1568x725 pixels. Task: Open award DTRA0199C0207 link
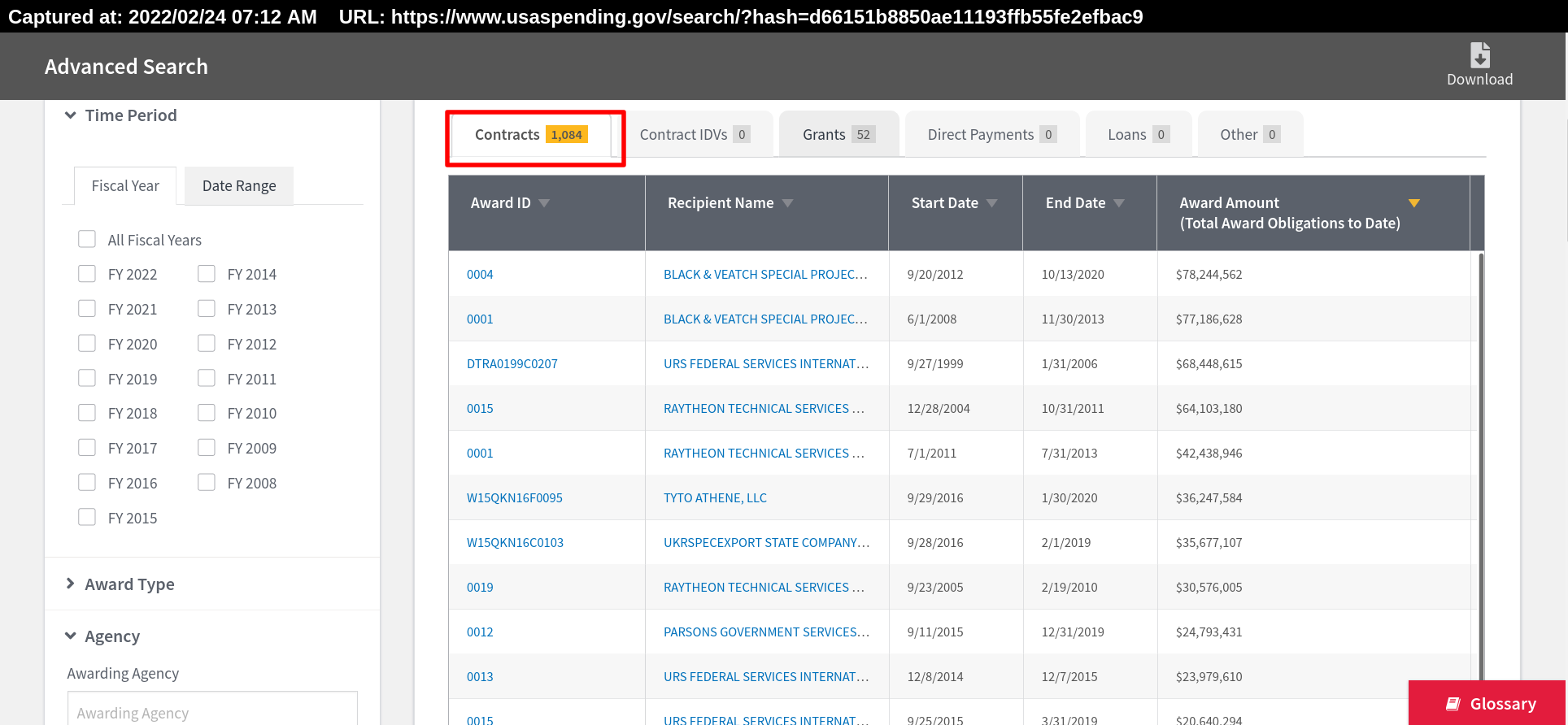512,364
